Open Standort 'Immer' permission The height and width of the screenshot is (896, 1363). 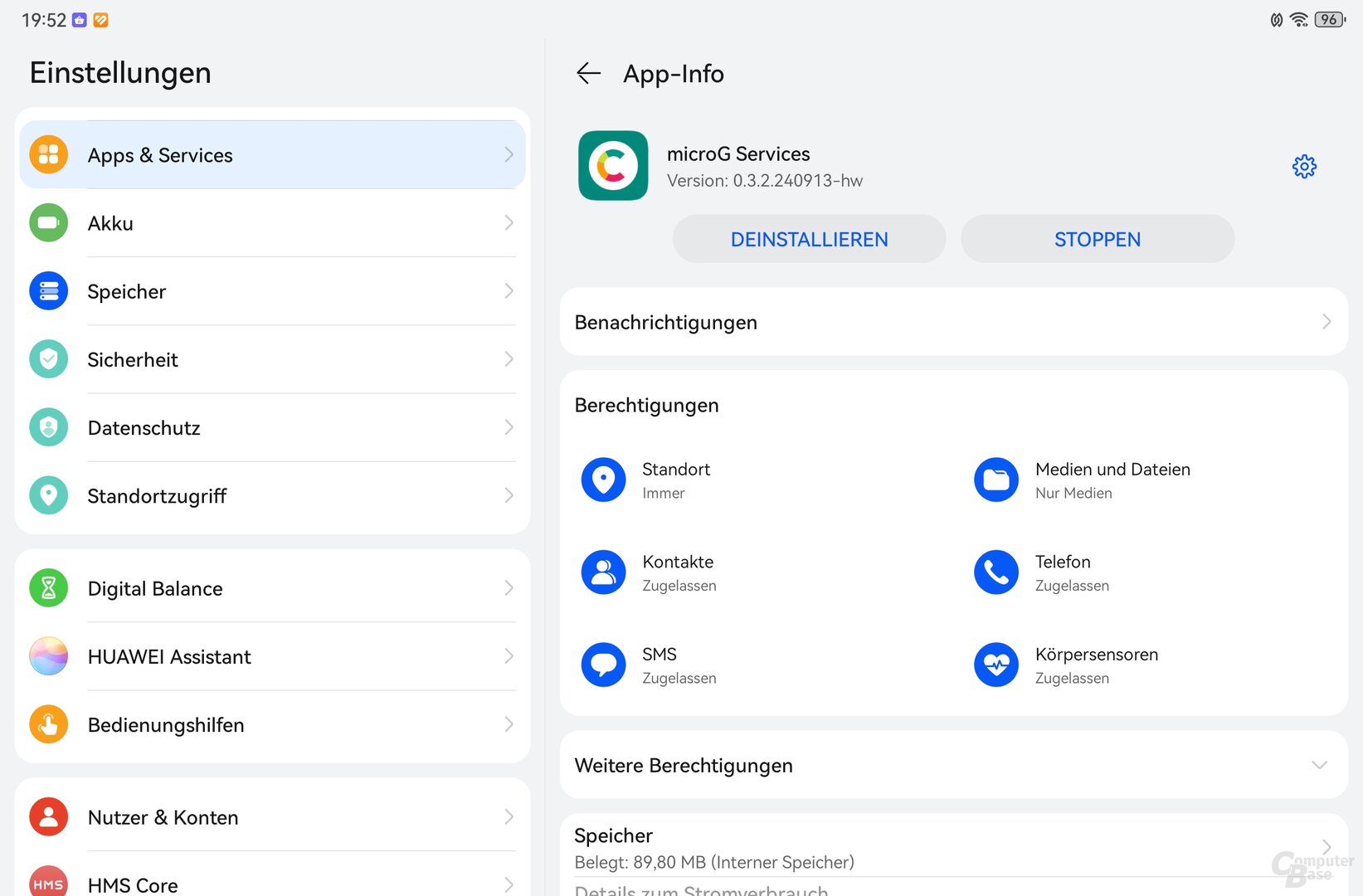click(663, 493)
